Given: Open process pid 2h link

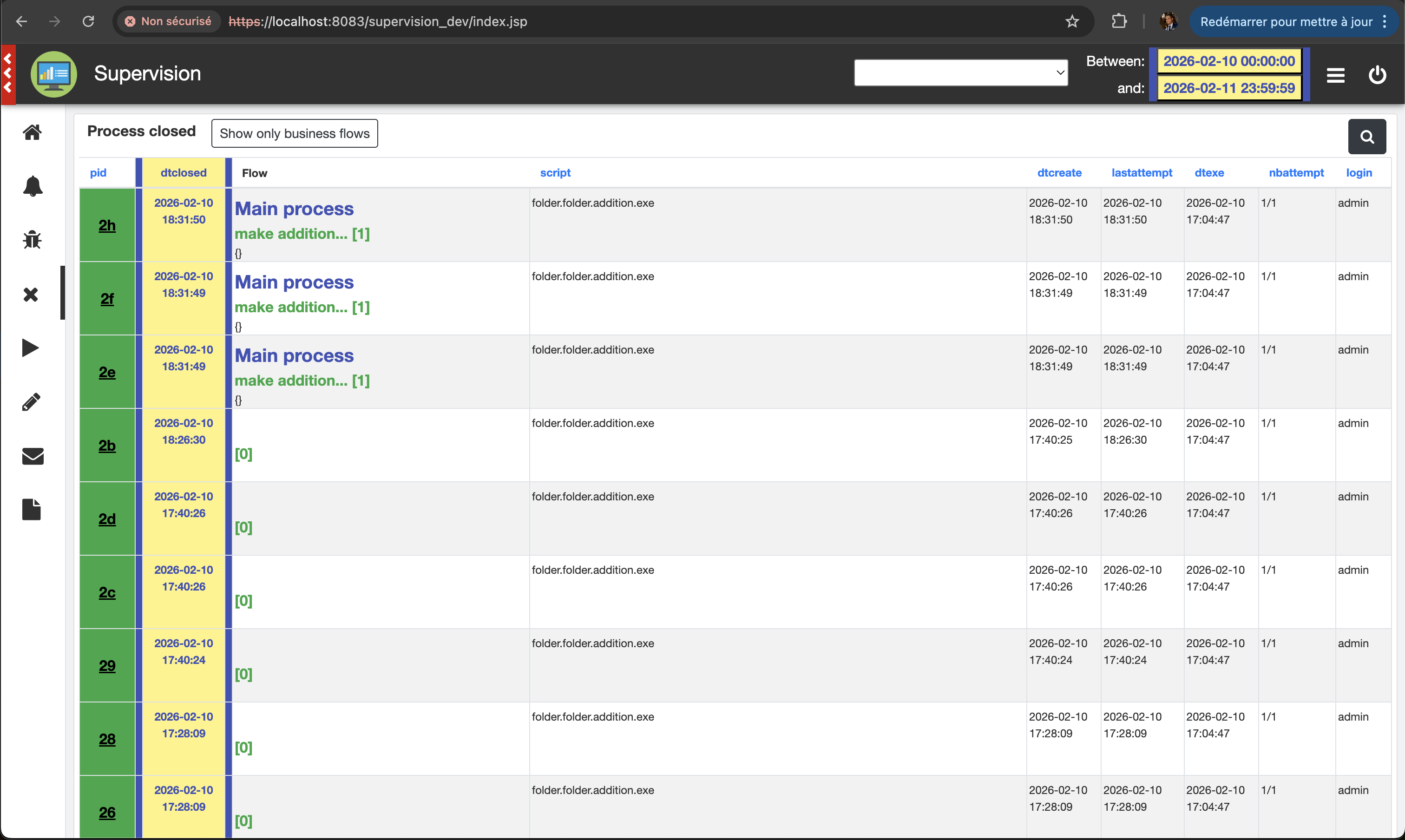Looking at the screenshot, I should point(107,225).
